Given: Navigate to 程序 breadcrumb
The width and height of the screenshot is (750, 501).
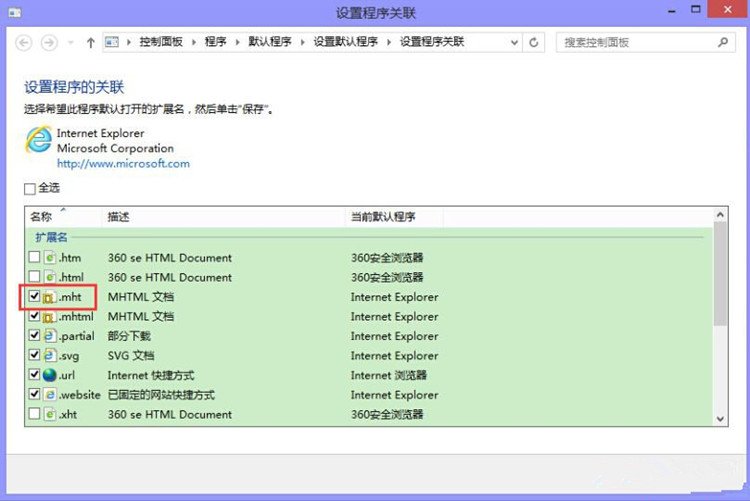Looking at the screenshot, I should click(215, 42).
